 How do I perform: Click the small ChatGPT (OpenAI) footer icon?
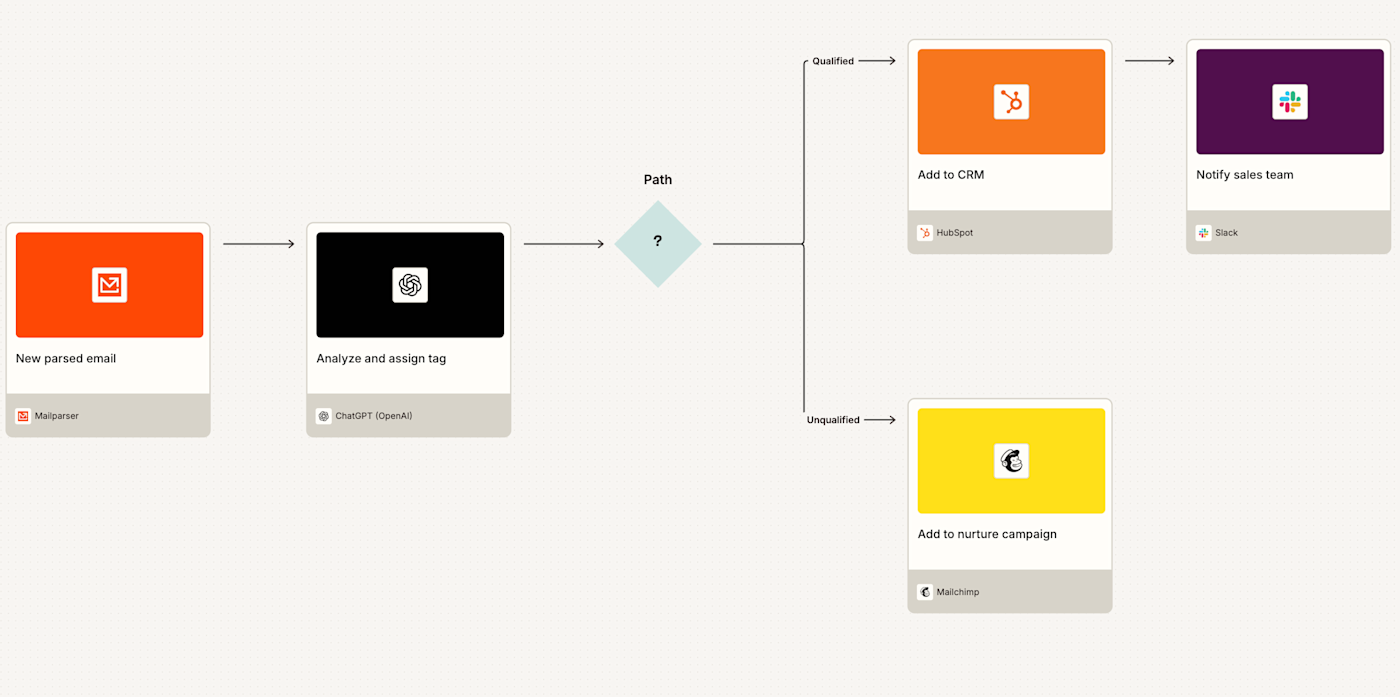324,416
